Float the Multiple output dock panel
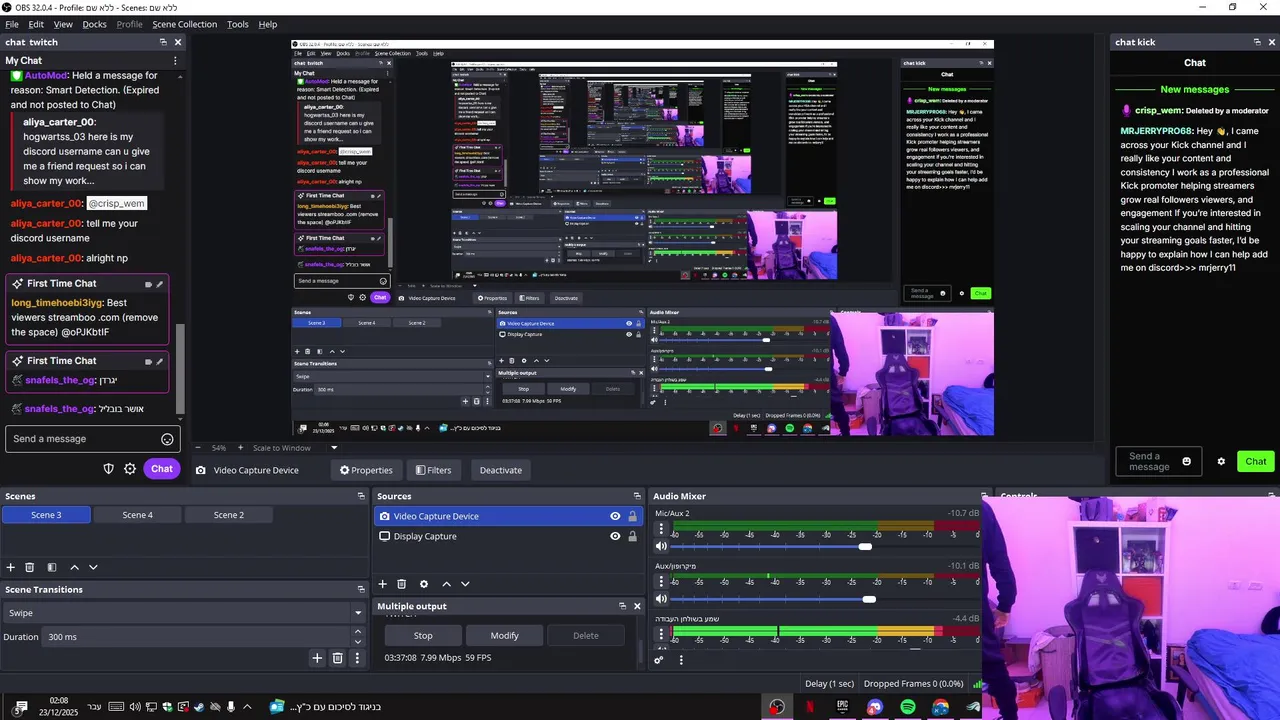 pyautogui.click(x=621, y=606)
